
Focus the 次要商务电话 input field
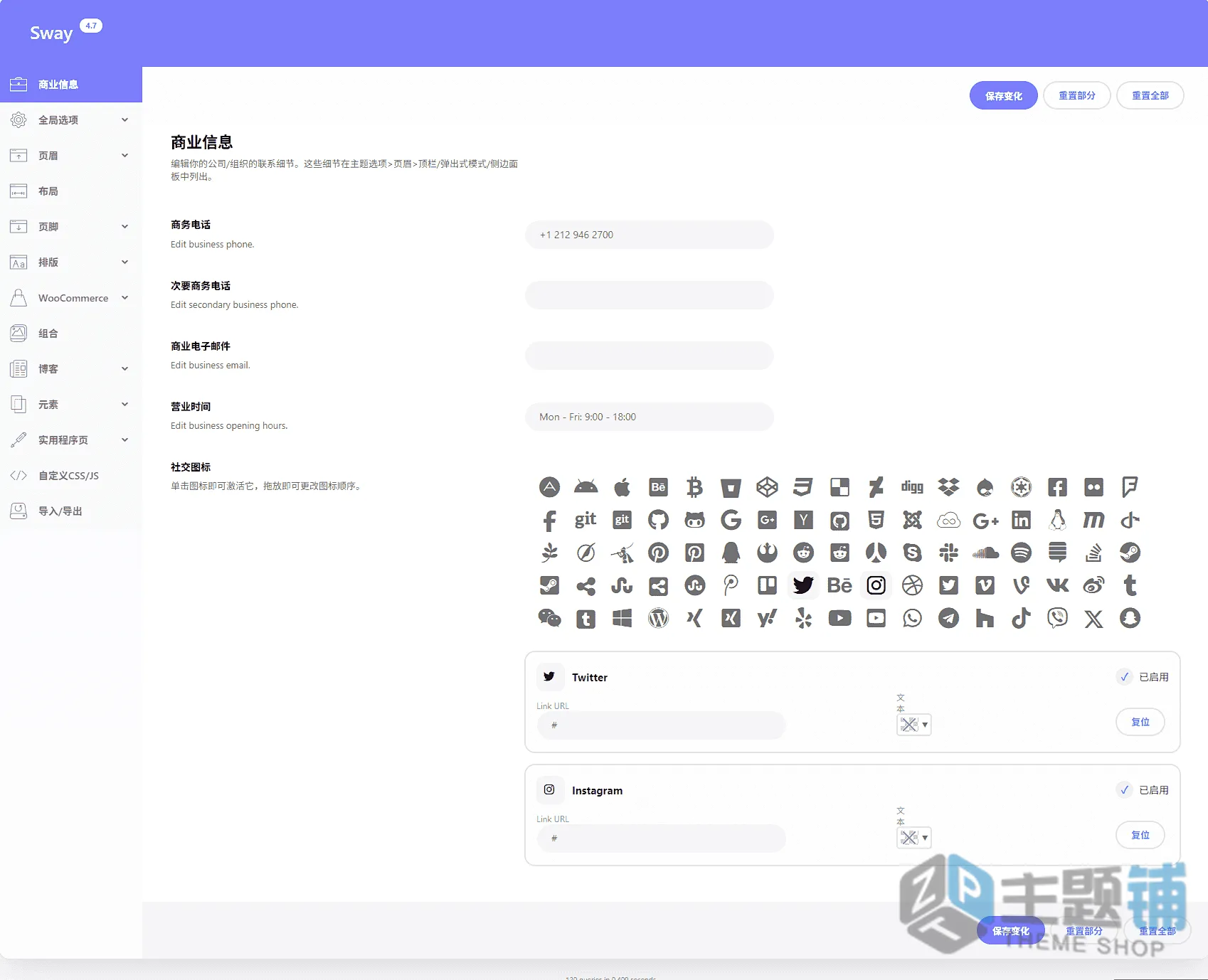649,295
